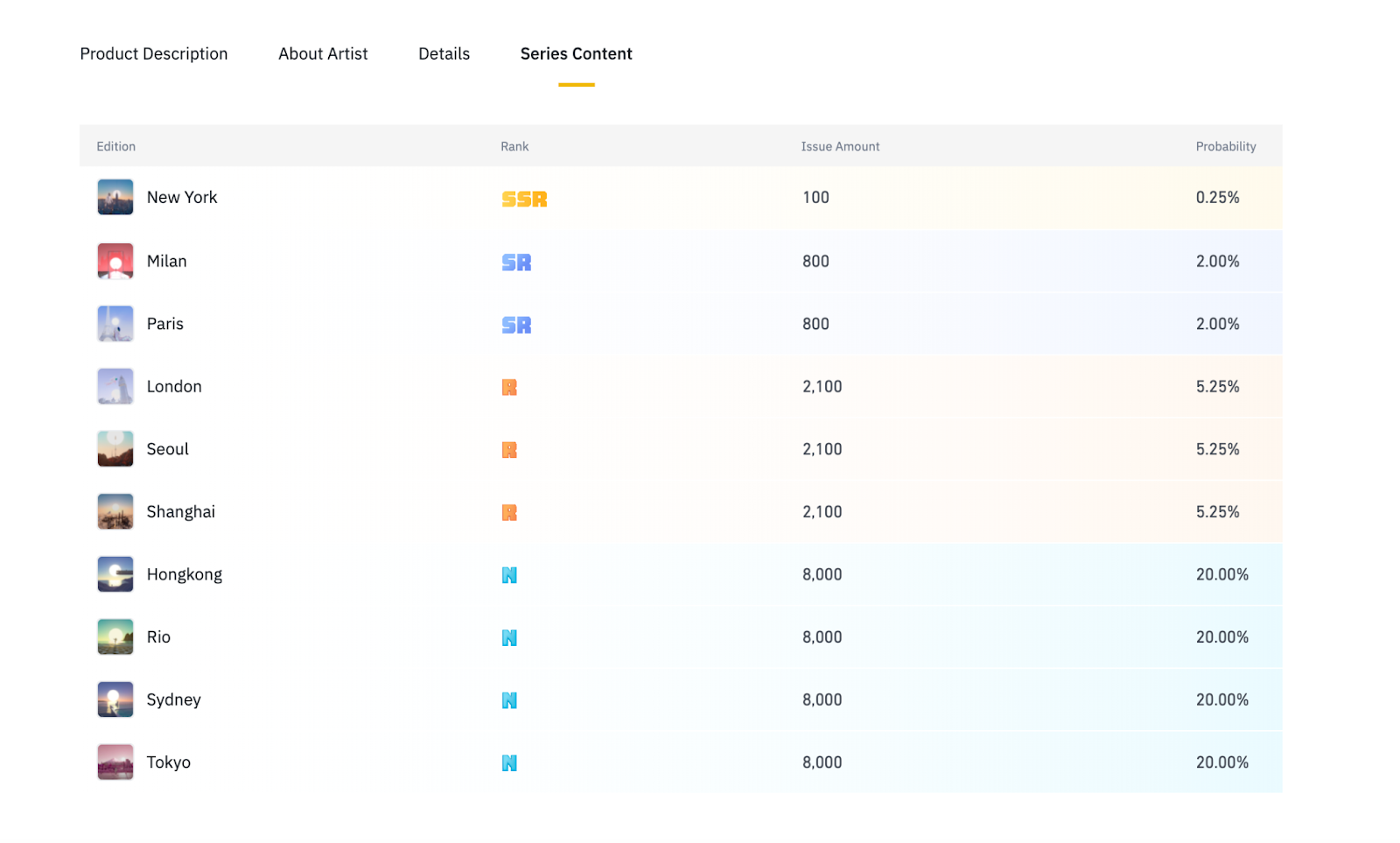This screenshot has height=843, width=1400.
Task: Click the R rank badge for Seoul
Action: pyautogui.click(x=509, y=450)
